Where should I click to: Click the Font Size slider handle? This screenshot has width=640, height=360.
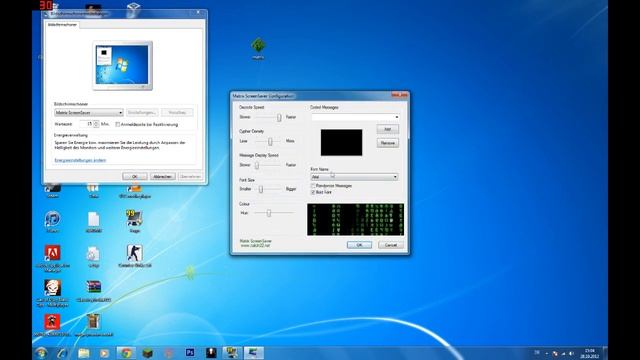click(x=261, y=189)
